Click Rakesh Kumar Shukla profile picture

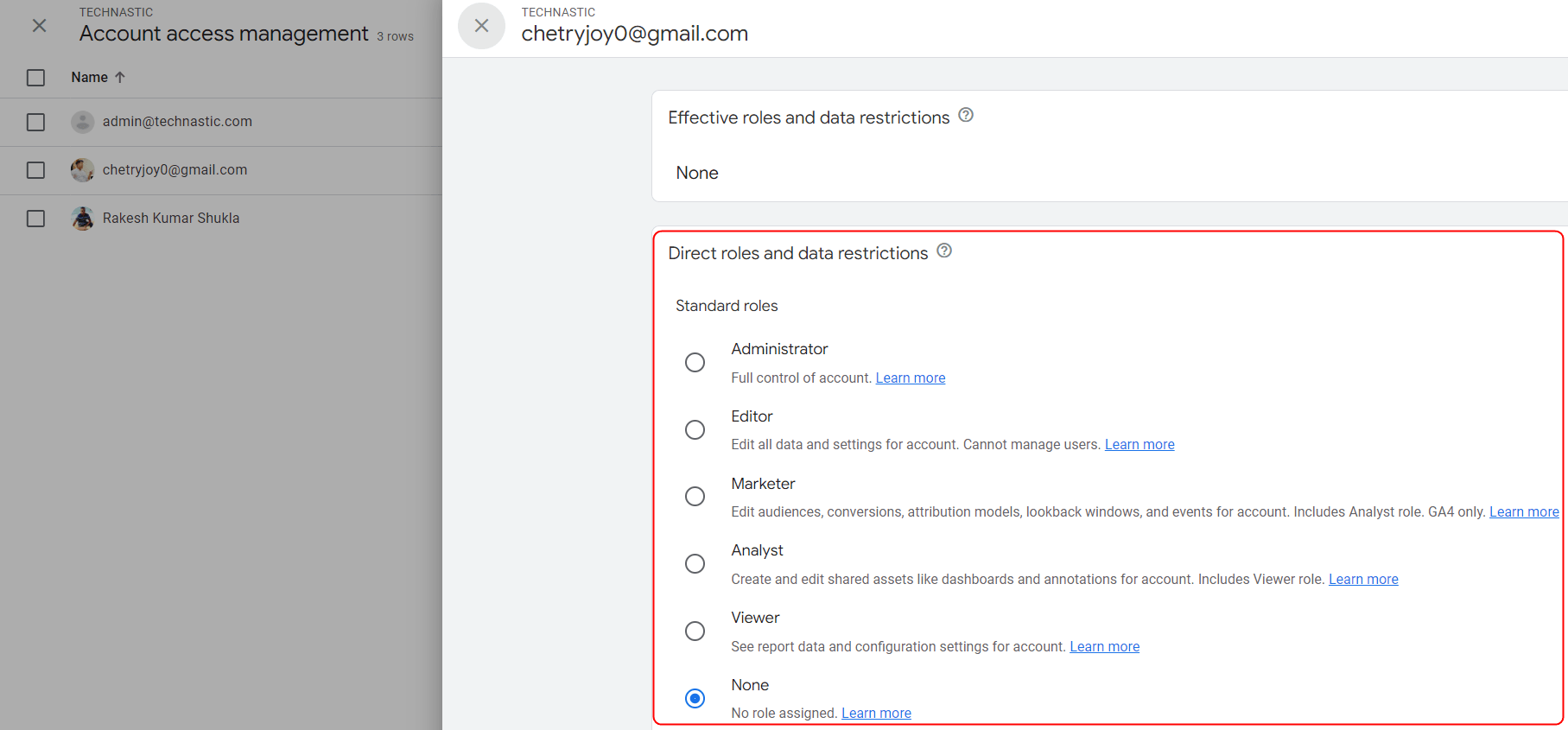[82, 219]
